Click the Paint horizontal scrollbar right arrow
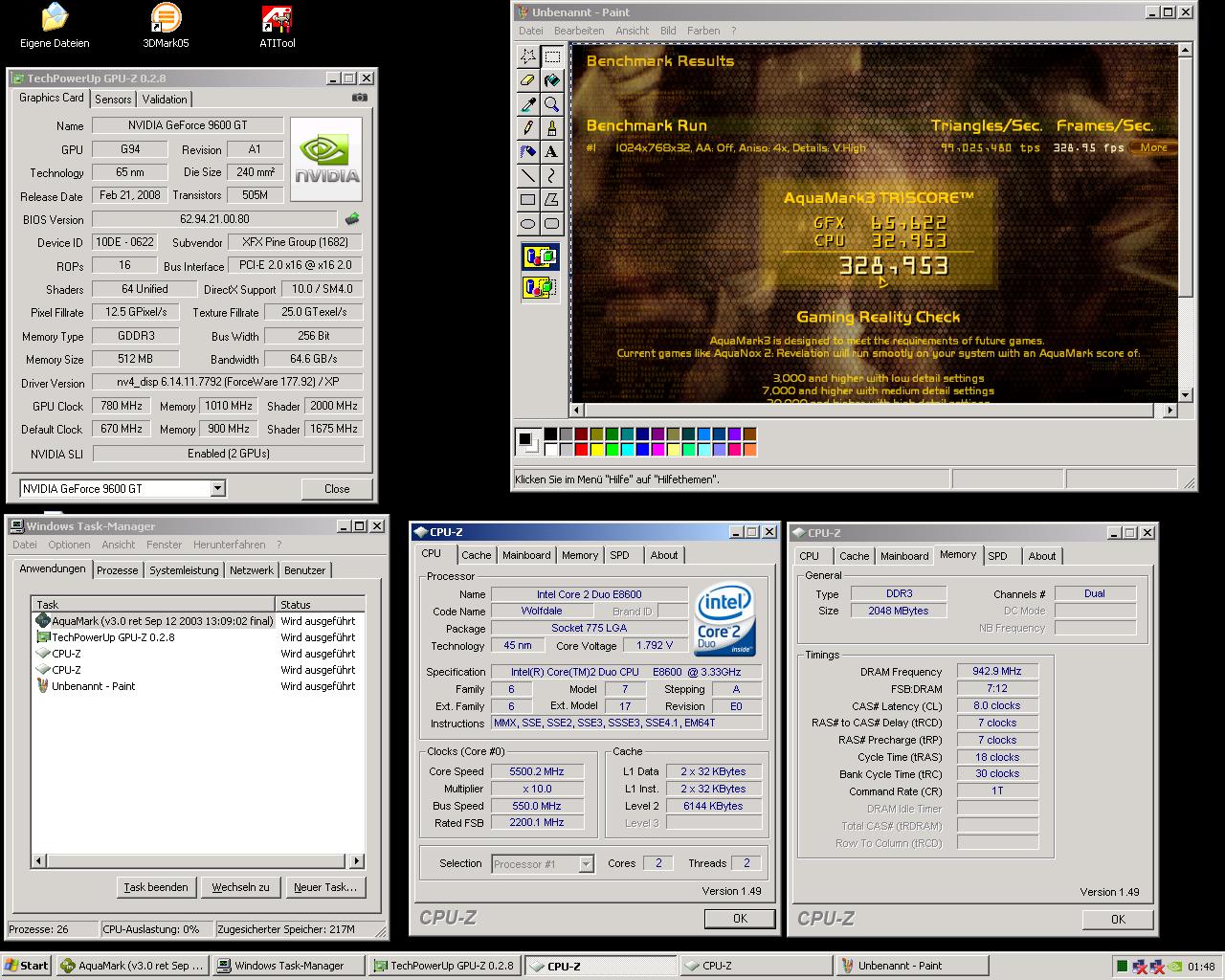Screen dimensions: 1225x980 tap(1169, 410)
